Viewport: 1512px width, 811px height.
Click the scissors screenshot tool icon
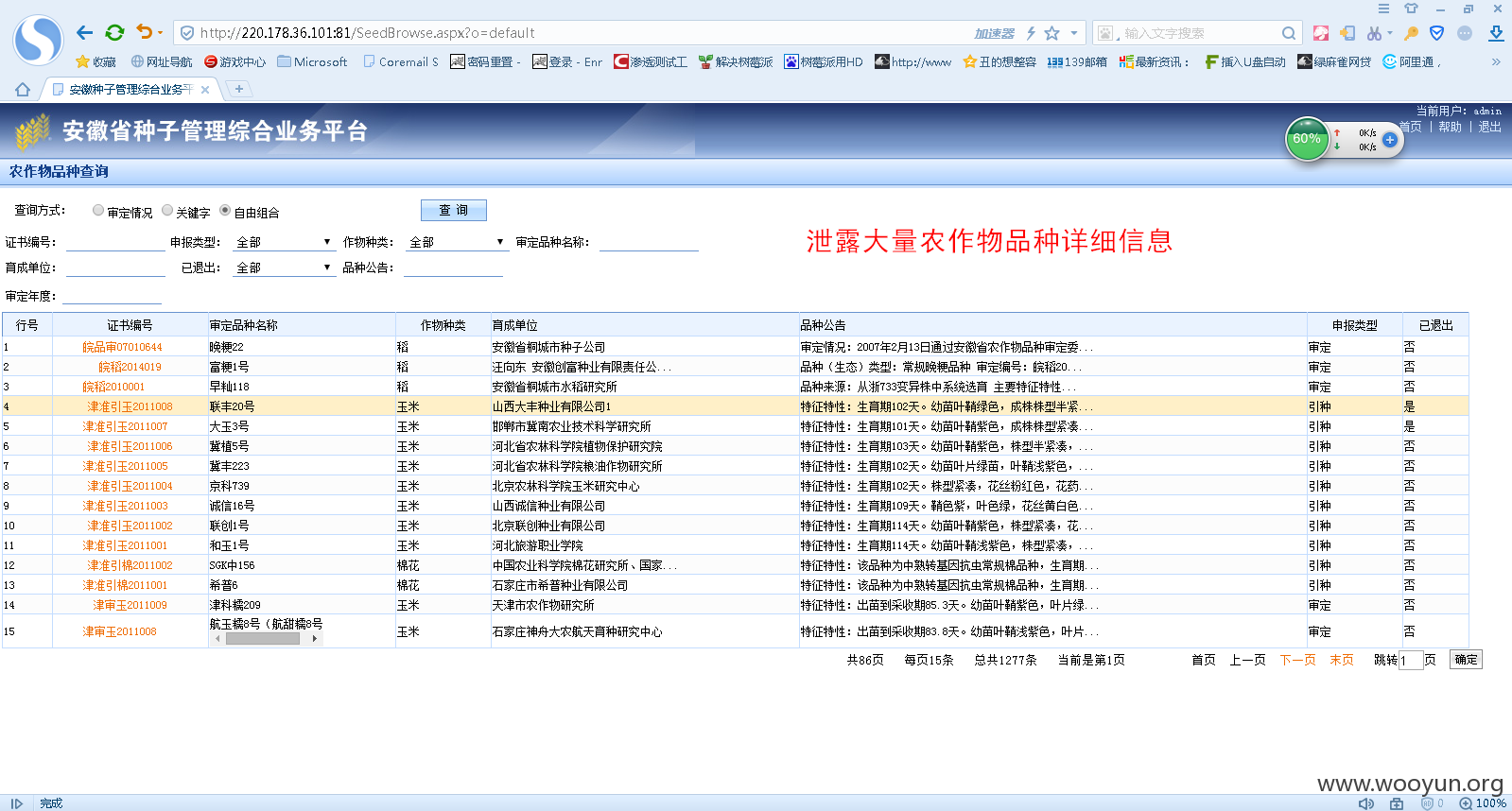[x=1374, y=33]
